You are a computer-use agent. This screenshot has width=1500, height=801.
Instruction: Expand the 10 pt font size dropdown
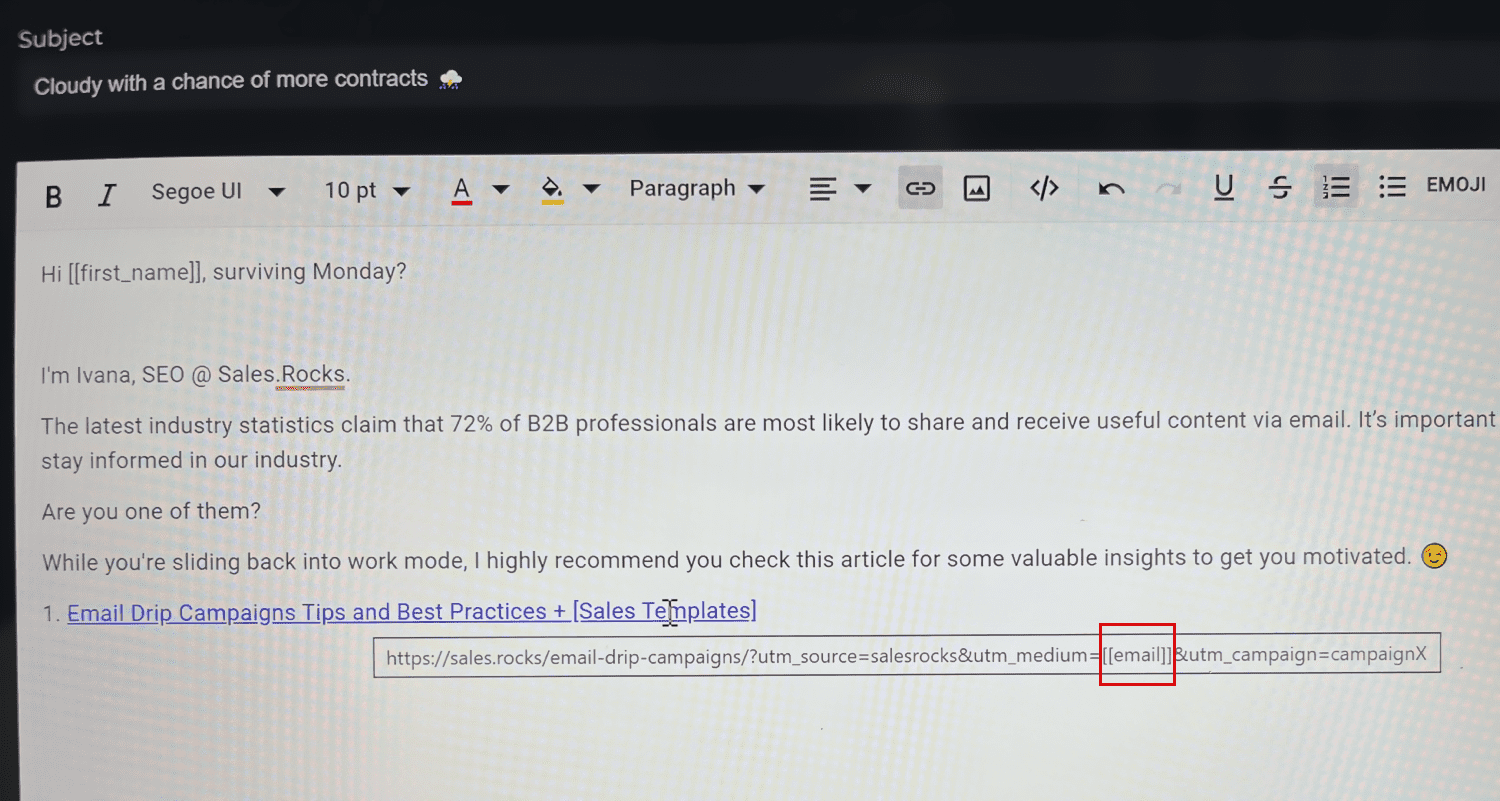367,190
